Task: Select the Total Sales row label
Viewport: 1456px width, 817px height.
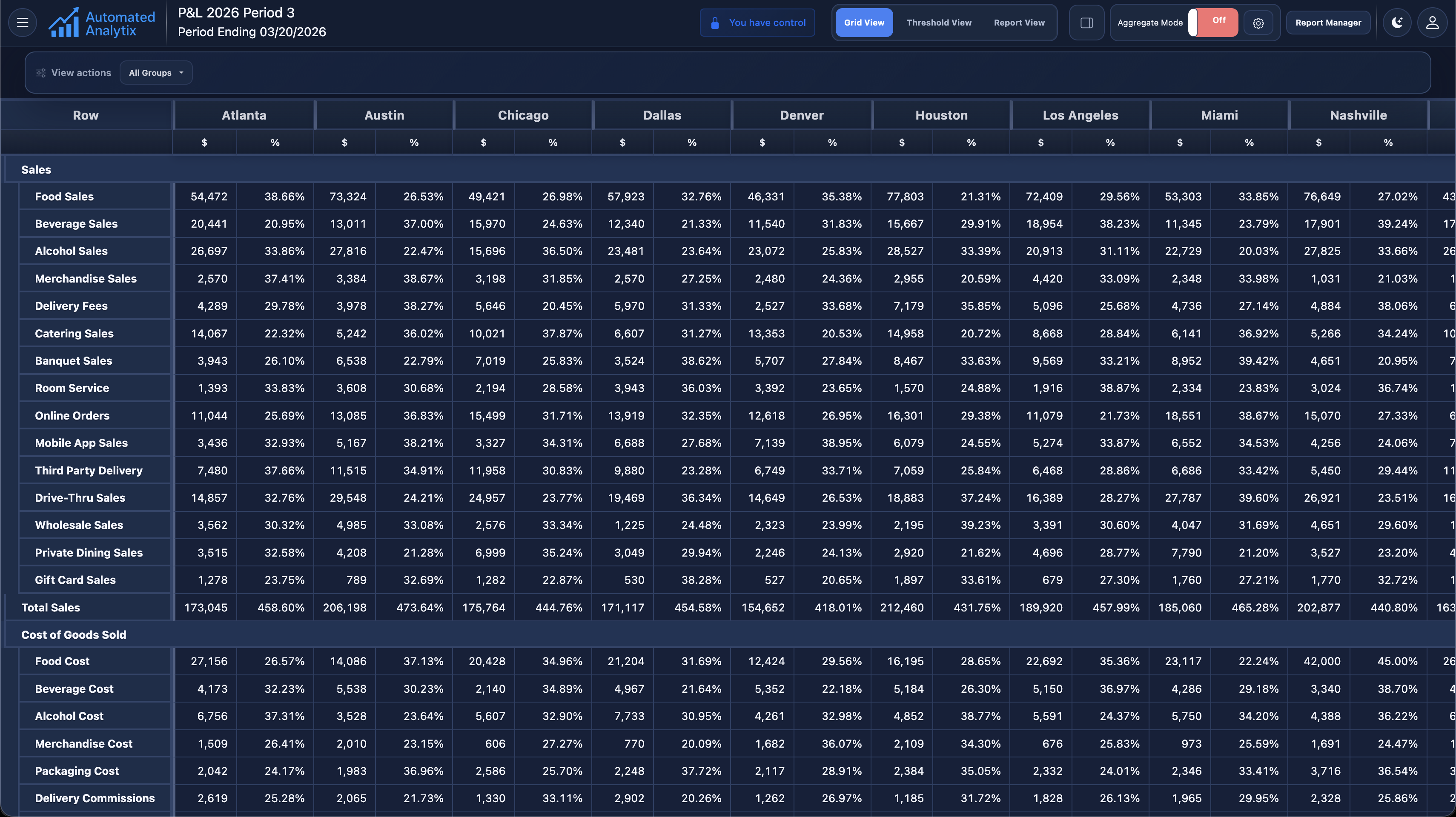Action: [x=51, y=607]
